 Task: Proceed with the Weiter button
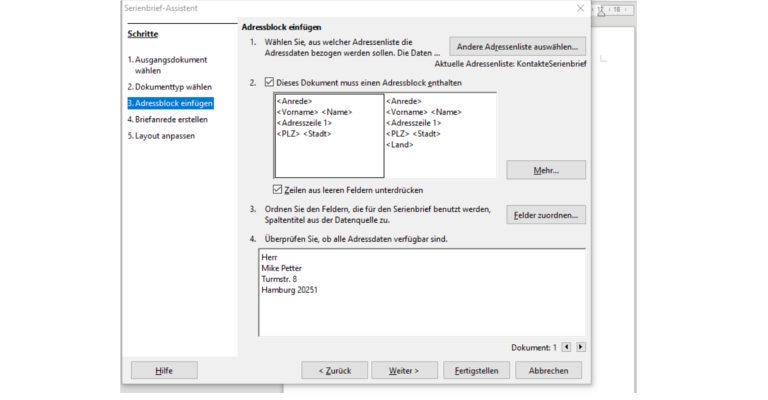click(x=404, y=370)
